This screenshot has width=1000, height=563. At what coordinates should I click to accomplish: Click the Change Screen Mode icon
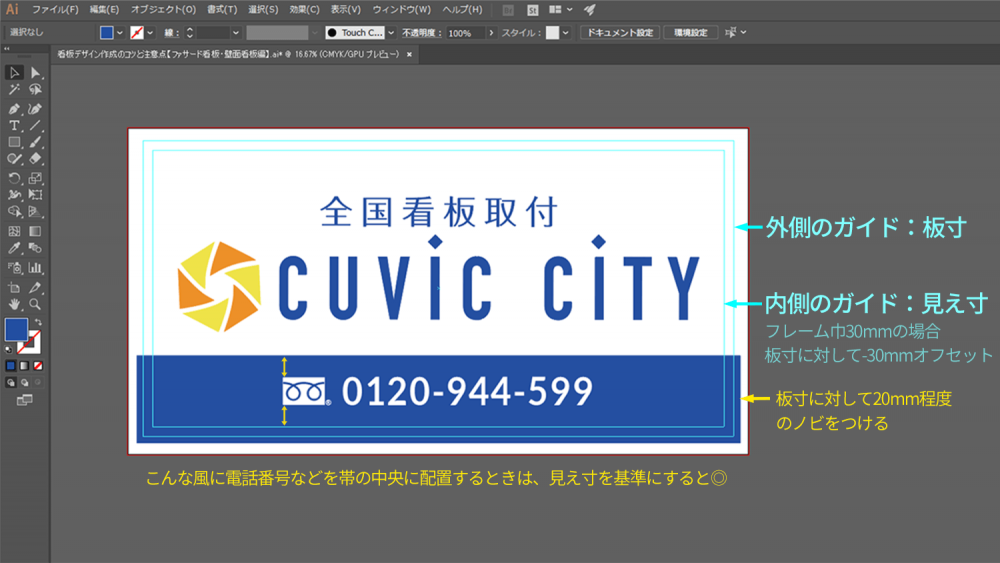coord(24,400)
